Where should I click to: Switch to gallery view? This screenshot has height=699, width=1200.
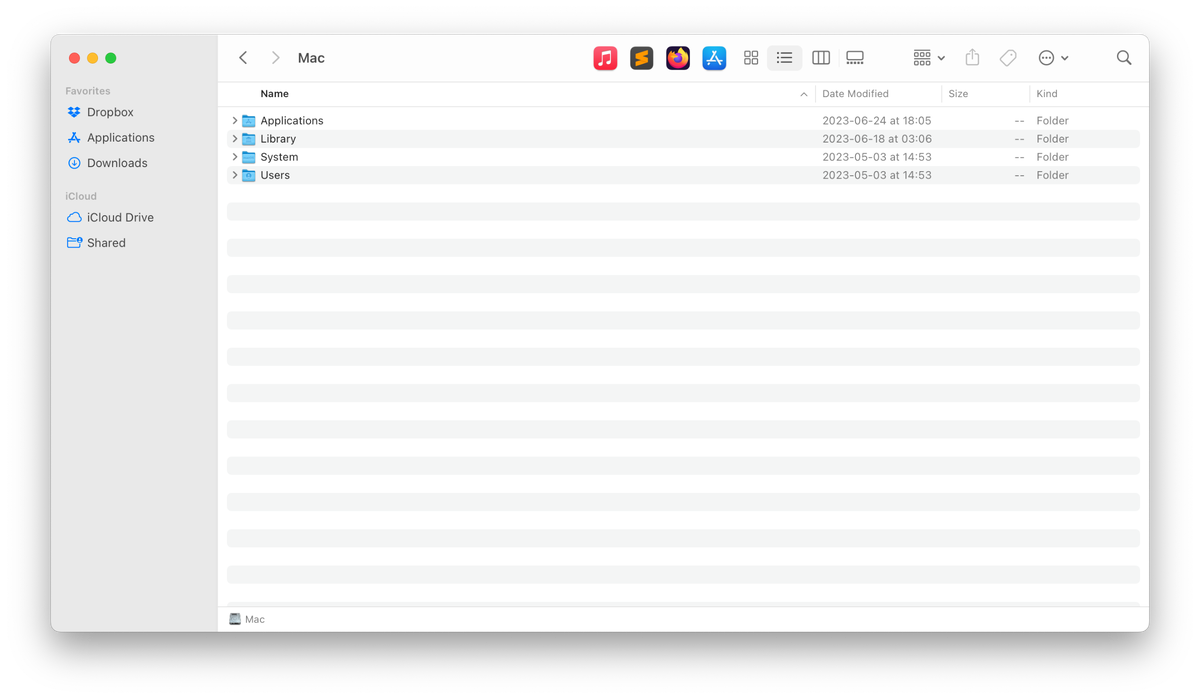tap(855, 58)
